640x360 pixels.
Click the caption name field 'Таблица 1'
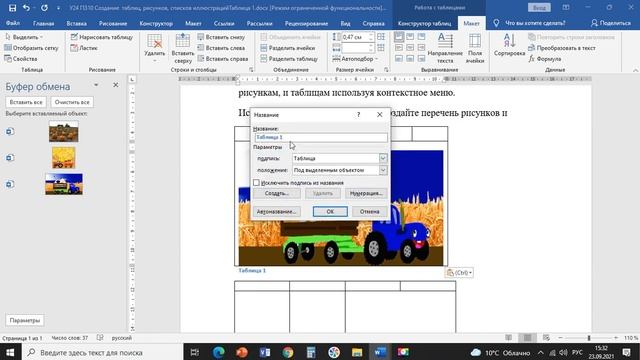(x=321, y=137)
